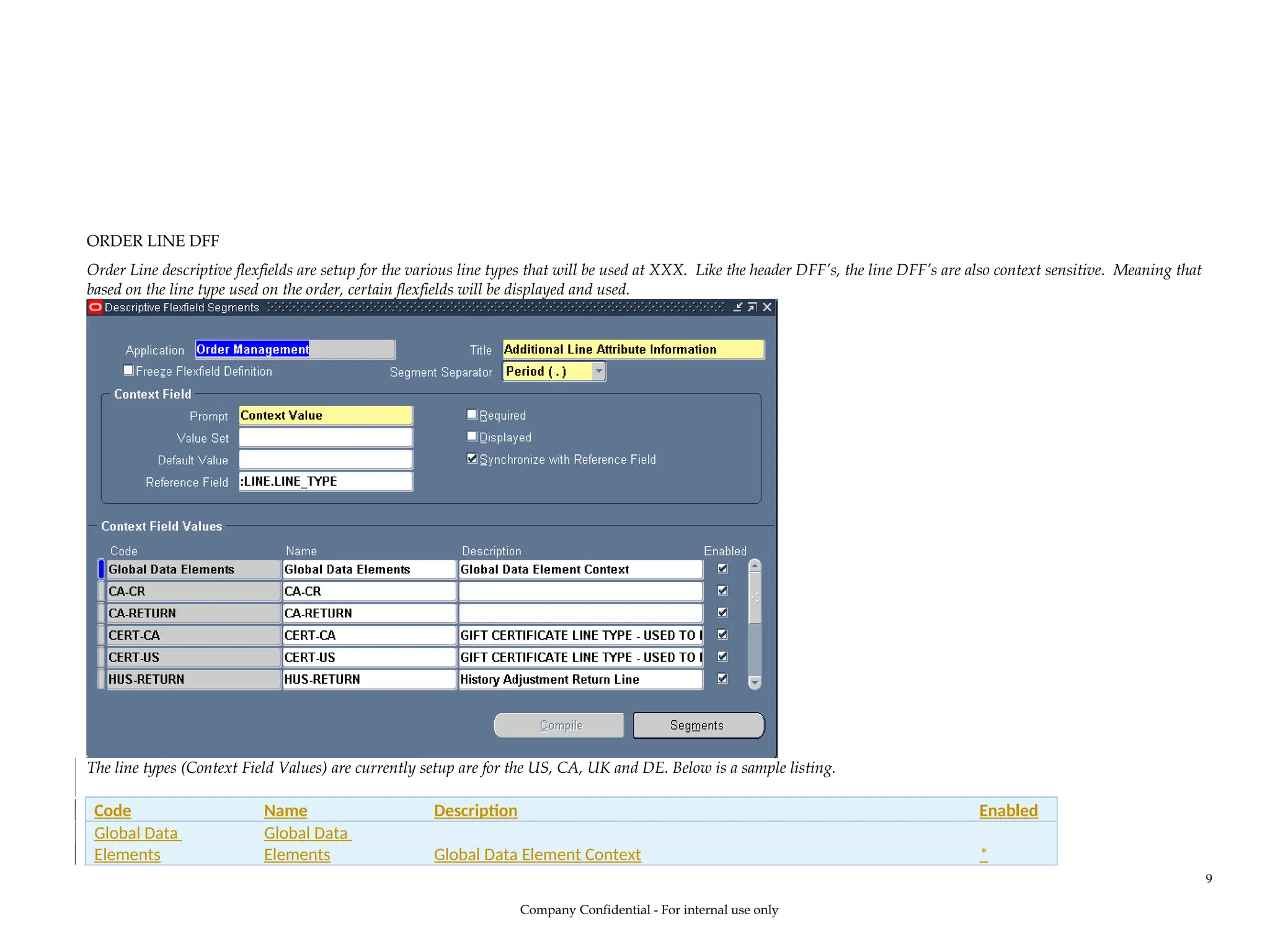
Task: Click the Oracle logo icon in title bar
Action: pyautogui.click(x=95, y=307)
